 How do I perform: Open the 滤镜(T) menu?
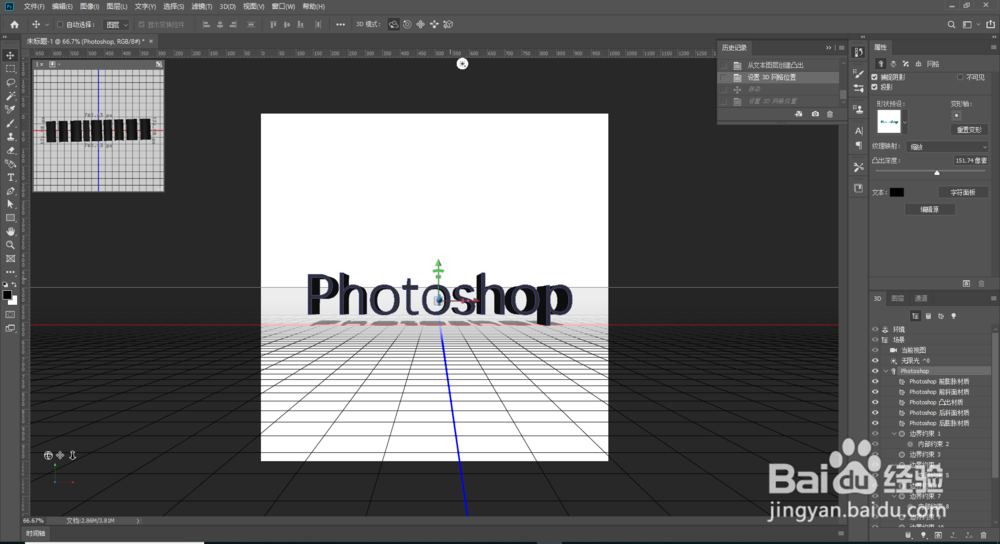pos(202,6)
